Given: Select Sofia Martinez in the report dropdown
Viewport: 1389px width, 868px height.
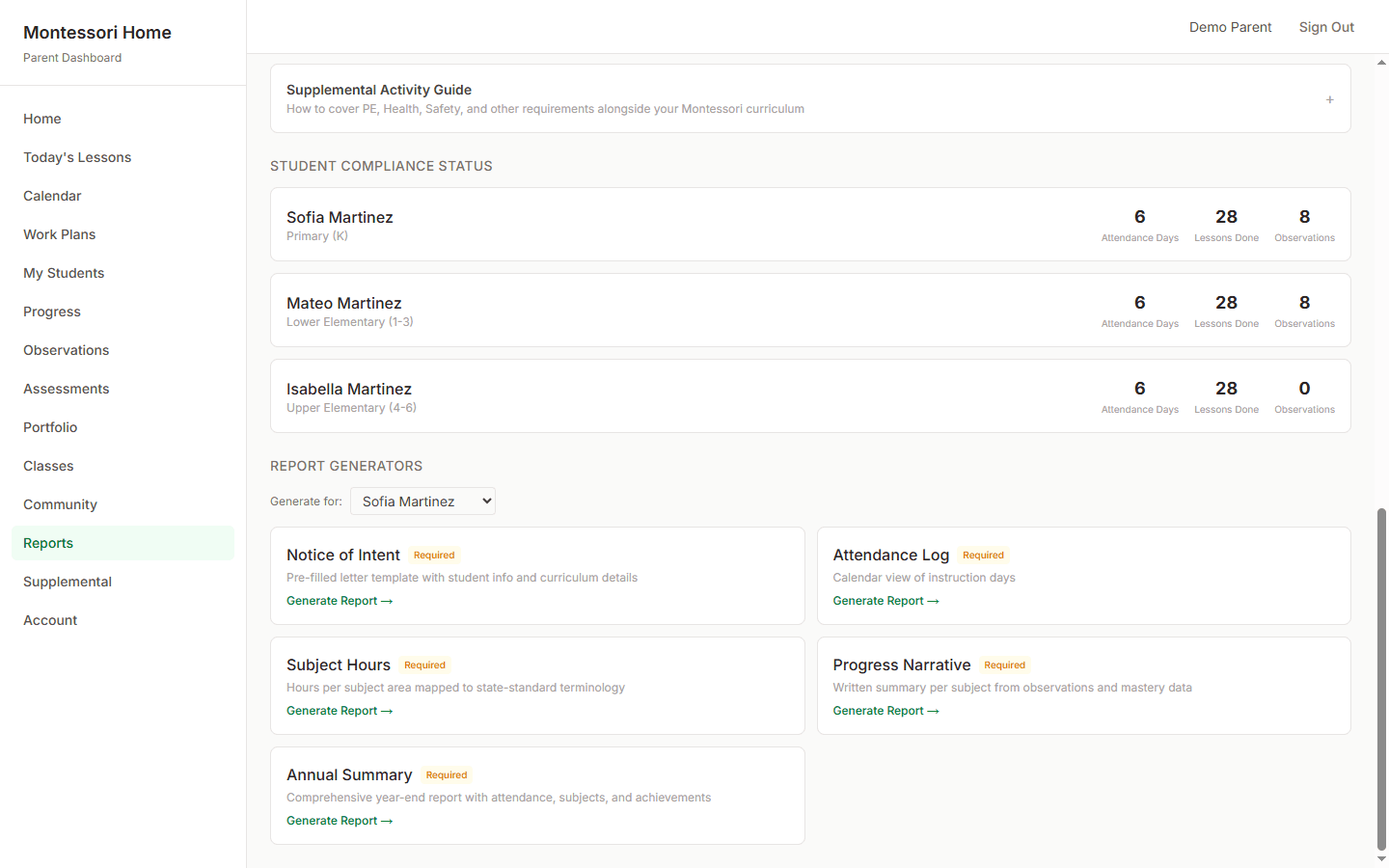Looking at the screenshot, I should tap(422, 501).
